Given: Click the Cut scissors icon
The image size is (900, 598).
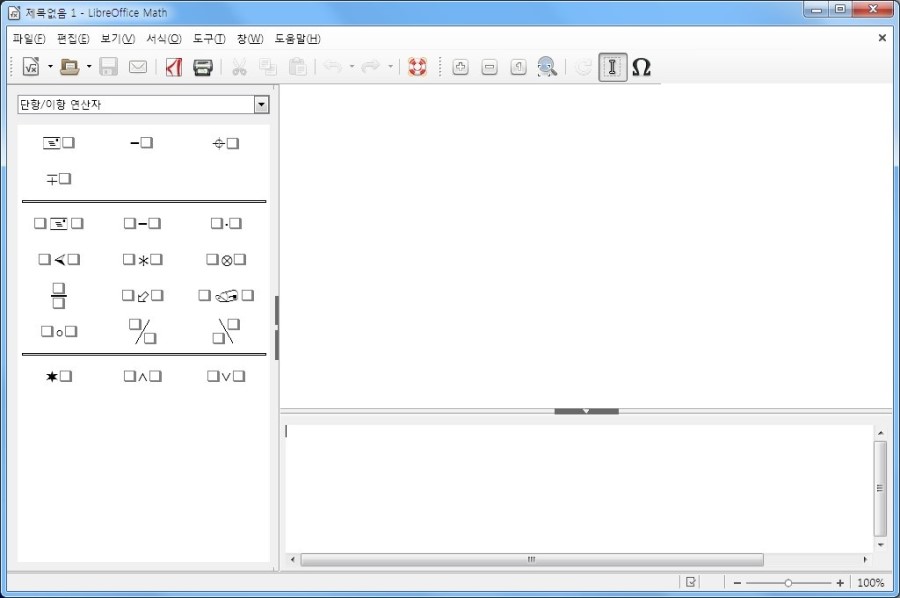Looking at the screenshot, I should tap(239, 67).
